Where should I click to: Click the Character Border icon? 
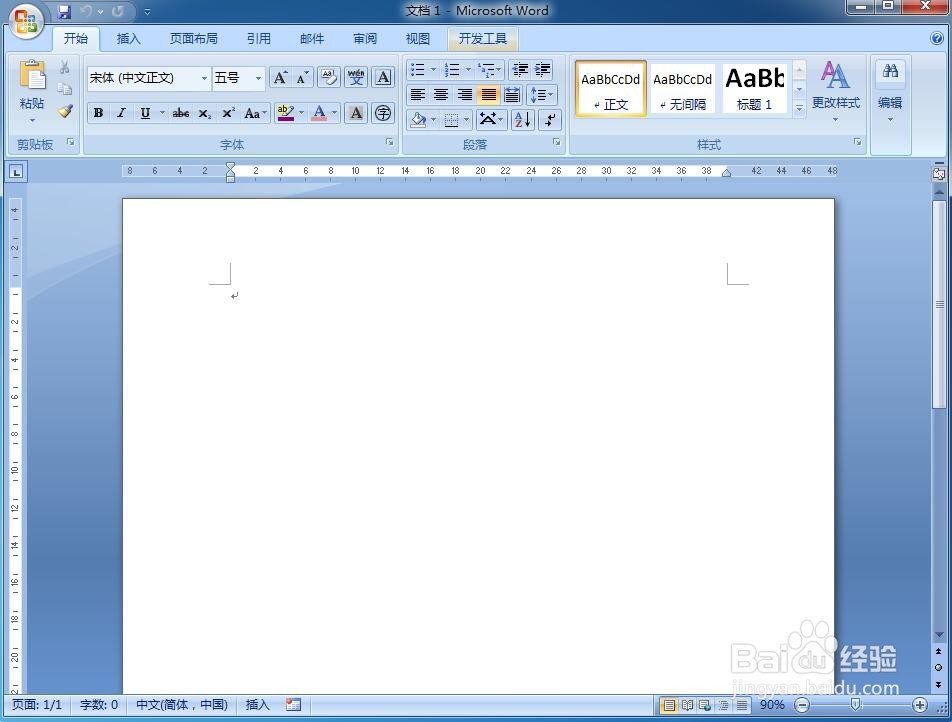click(x=383, y=78)
